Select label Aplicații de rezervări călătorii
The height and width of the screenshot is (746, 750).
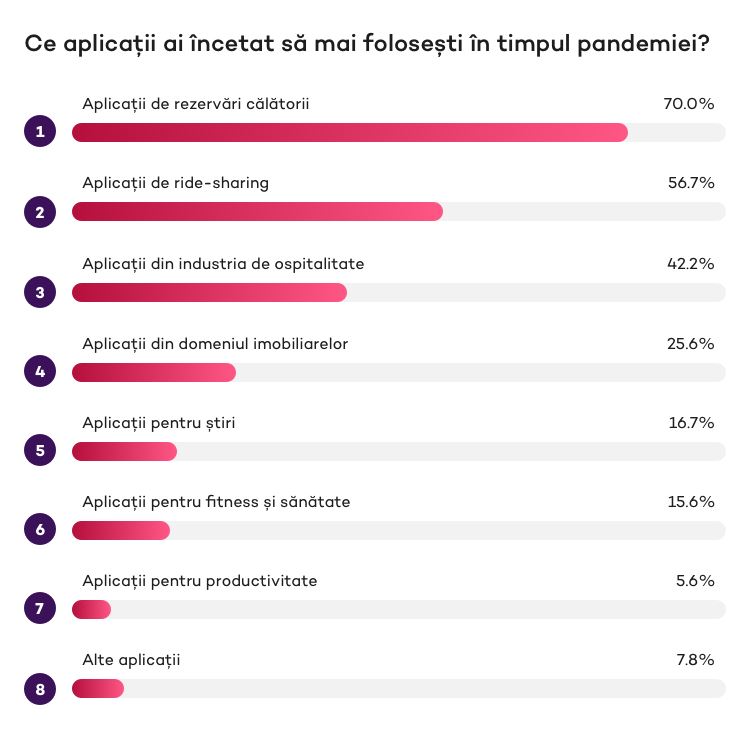coord(196,104)
